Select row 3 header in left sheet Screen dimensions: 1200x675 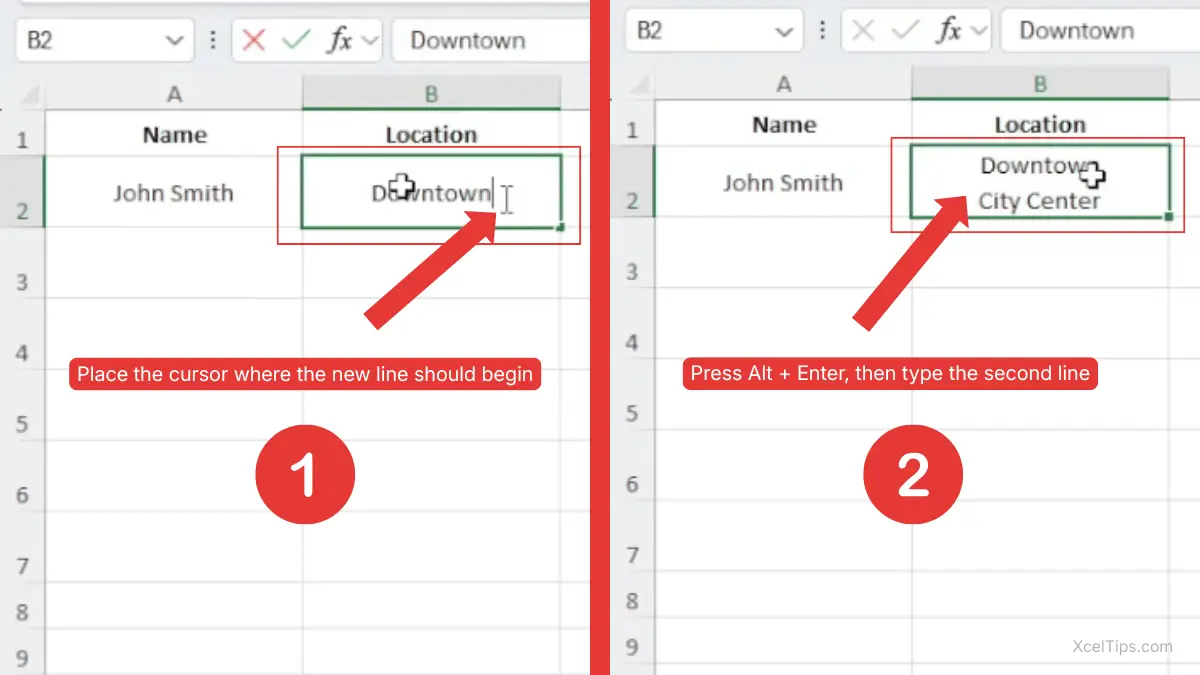click(22, 282)
